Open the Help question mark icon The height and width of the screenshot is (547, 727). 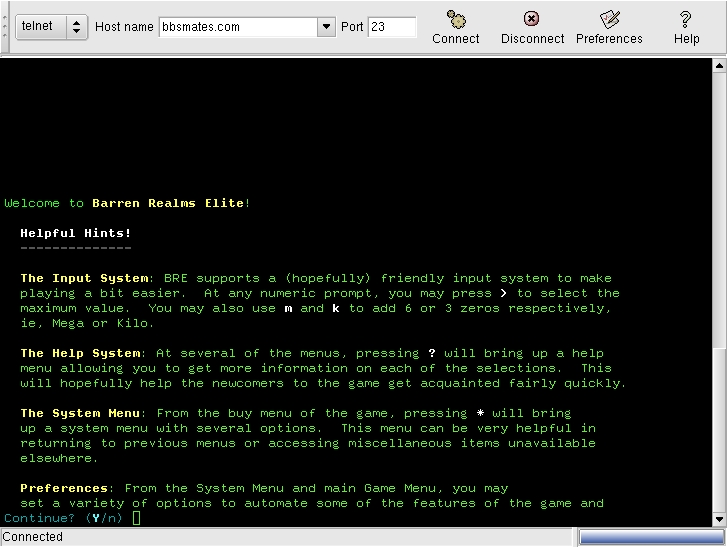pyautogui.click(x=686, y=27)
